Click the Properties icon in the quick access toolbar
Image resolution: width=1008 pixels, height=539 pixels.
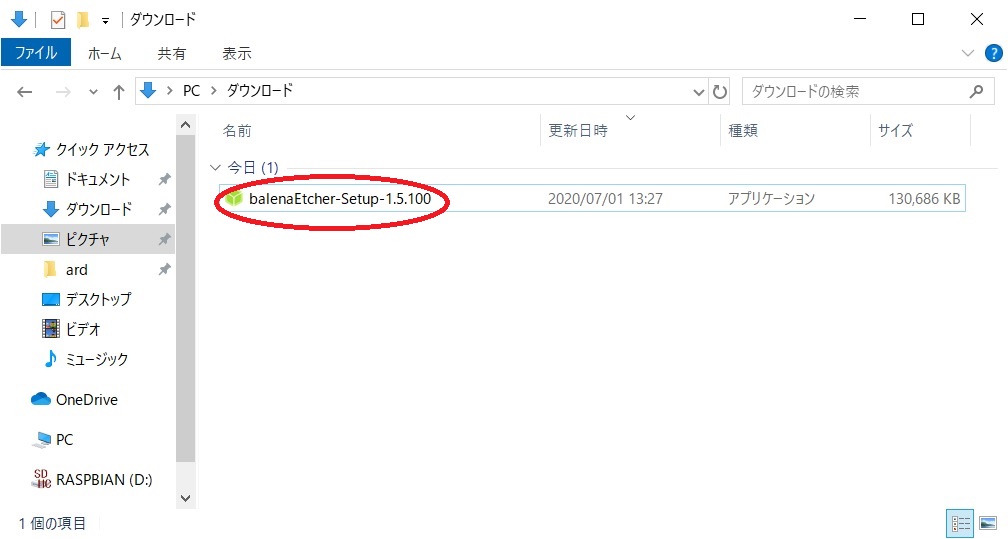58,19
